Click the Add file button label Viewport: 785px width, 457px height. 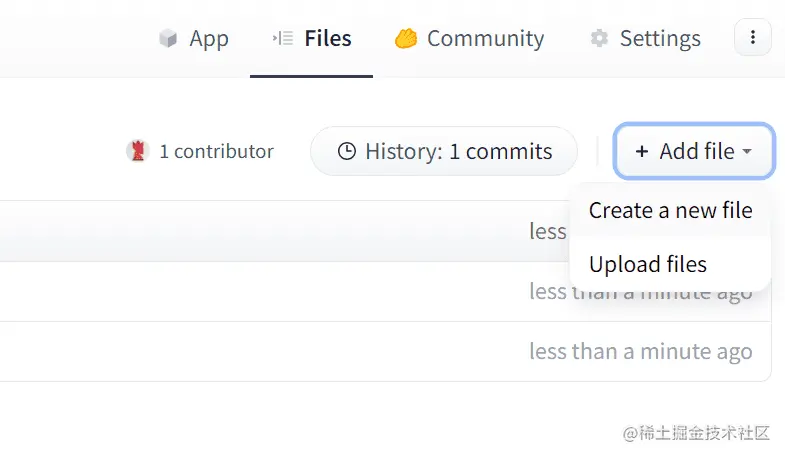point(697,152)
